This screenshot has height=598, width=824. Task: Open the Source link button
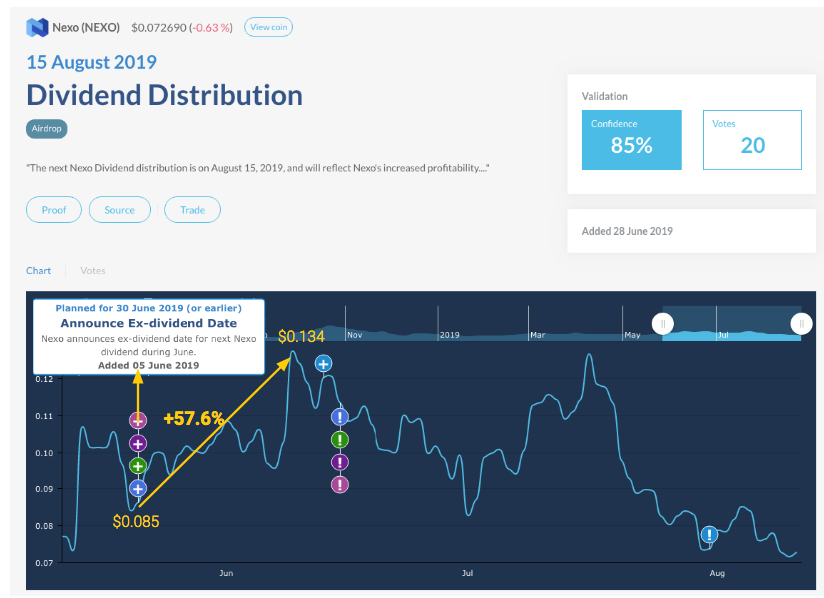point(120,210)
